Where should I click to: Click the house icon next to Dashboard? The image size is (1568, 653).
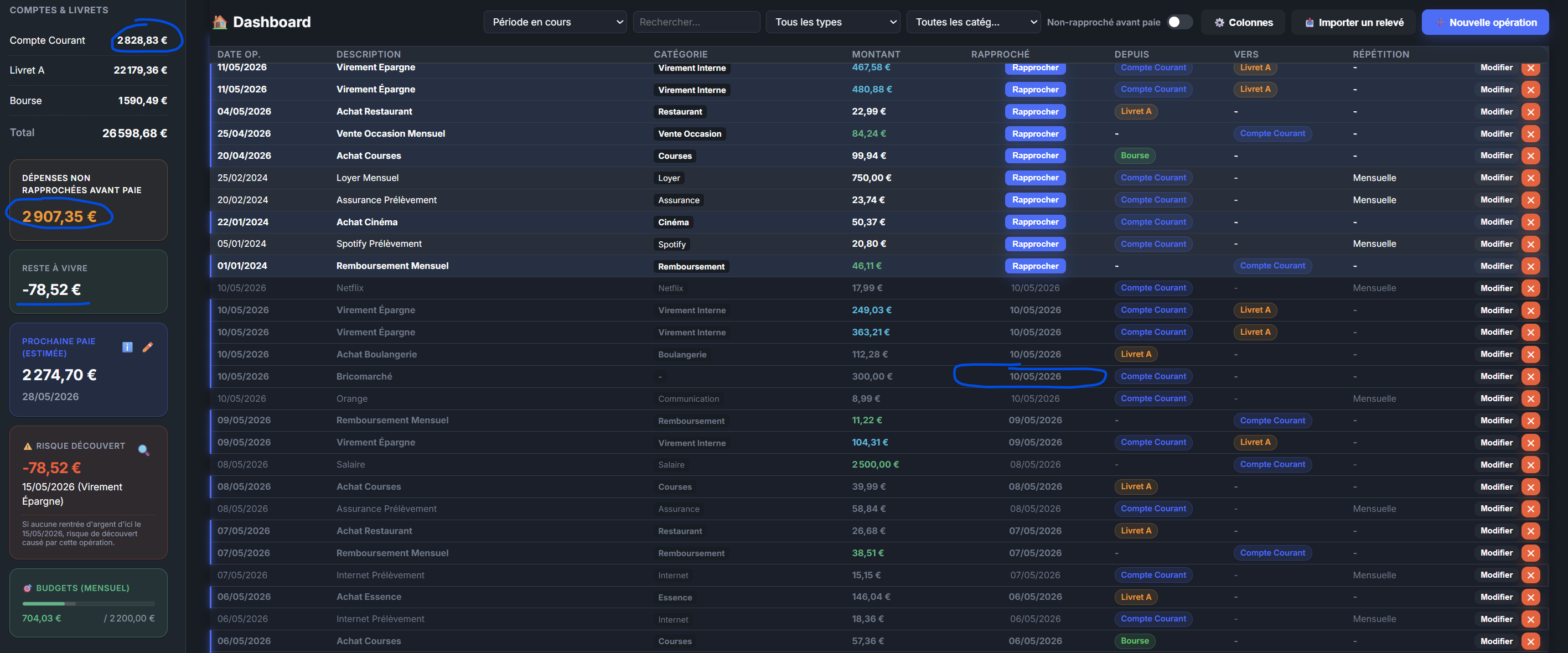pyautogui.click(x=220, y=22)
